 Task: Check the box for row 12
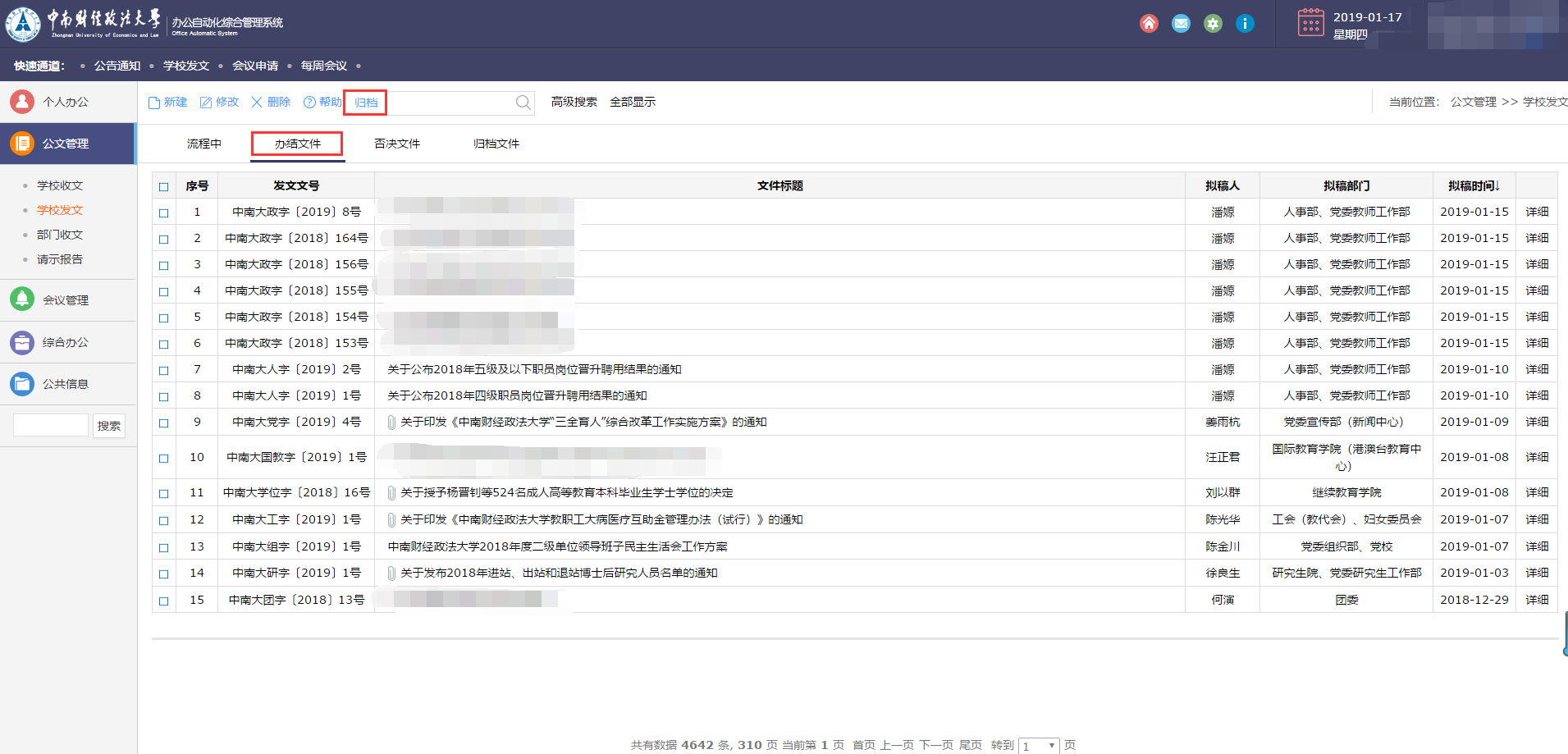(x=163, y=520)
